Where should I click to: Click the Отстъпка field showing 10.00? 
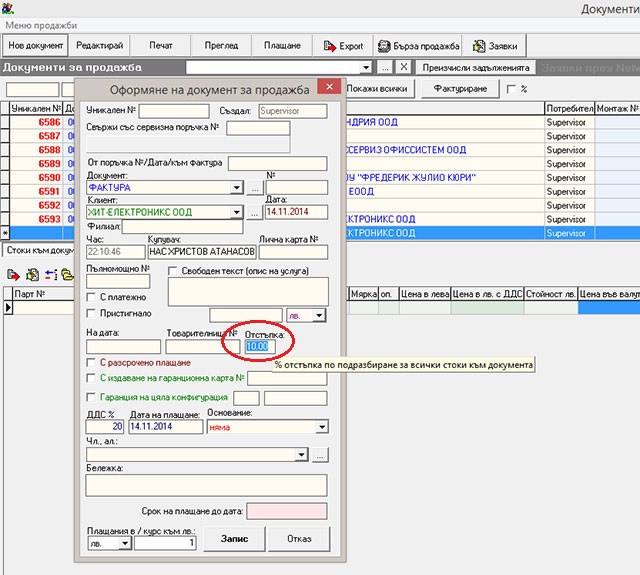260,346
